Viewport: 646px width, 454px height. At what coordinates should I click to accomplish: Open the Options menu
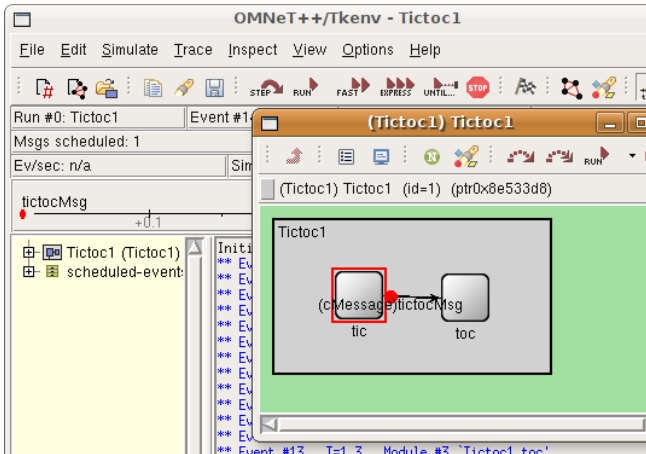coord(367,50)
